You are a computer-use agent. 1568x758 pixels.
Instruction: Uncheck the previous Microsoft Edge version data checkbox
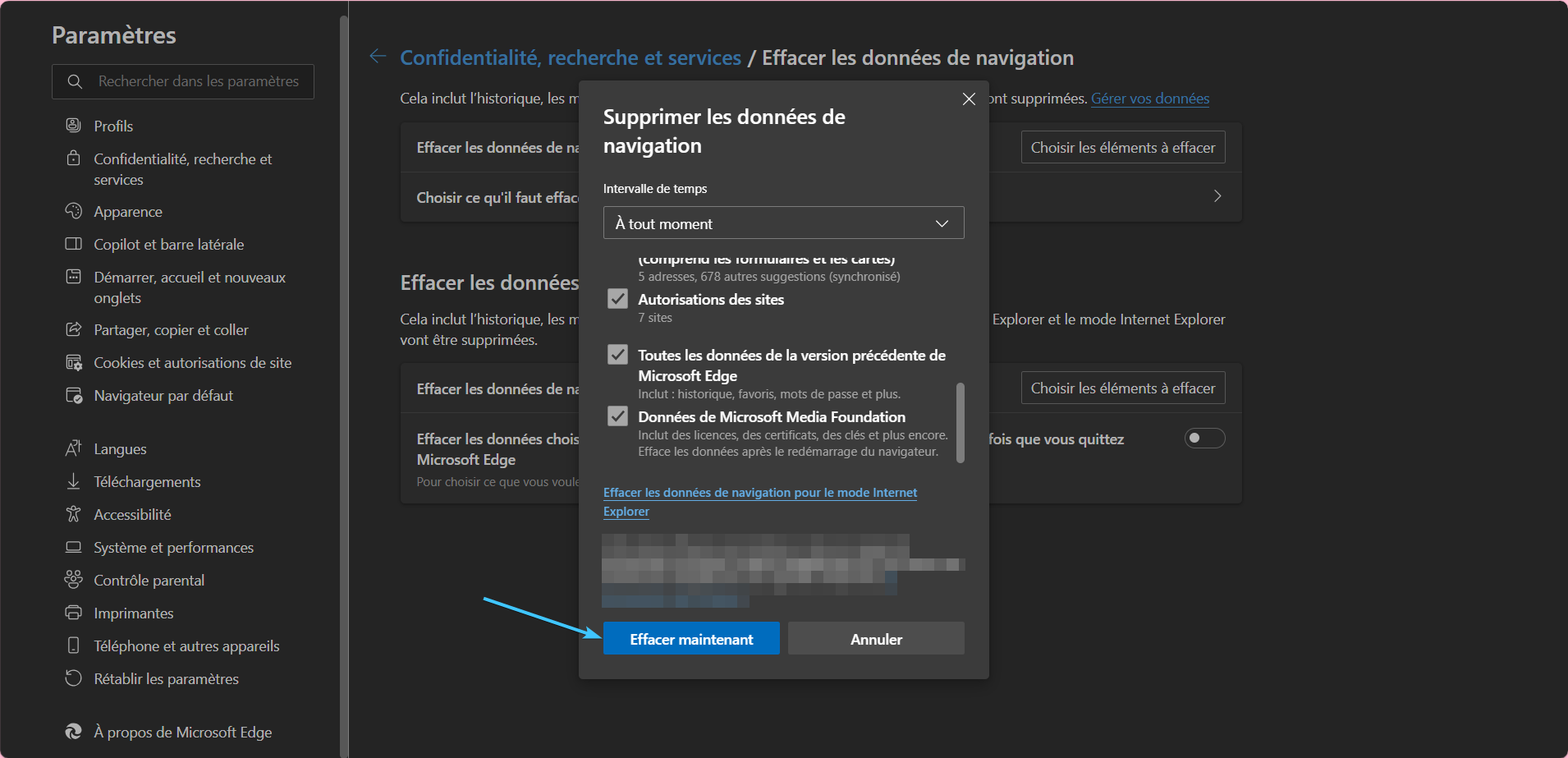[617, 355]
